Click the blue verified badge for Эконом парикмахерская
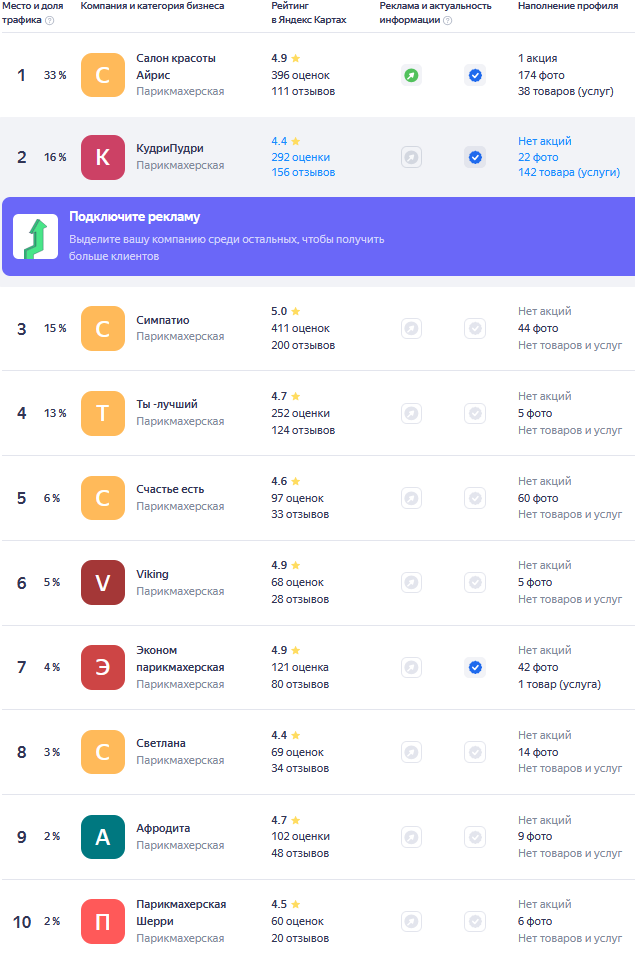 tap(475, 667)
